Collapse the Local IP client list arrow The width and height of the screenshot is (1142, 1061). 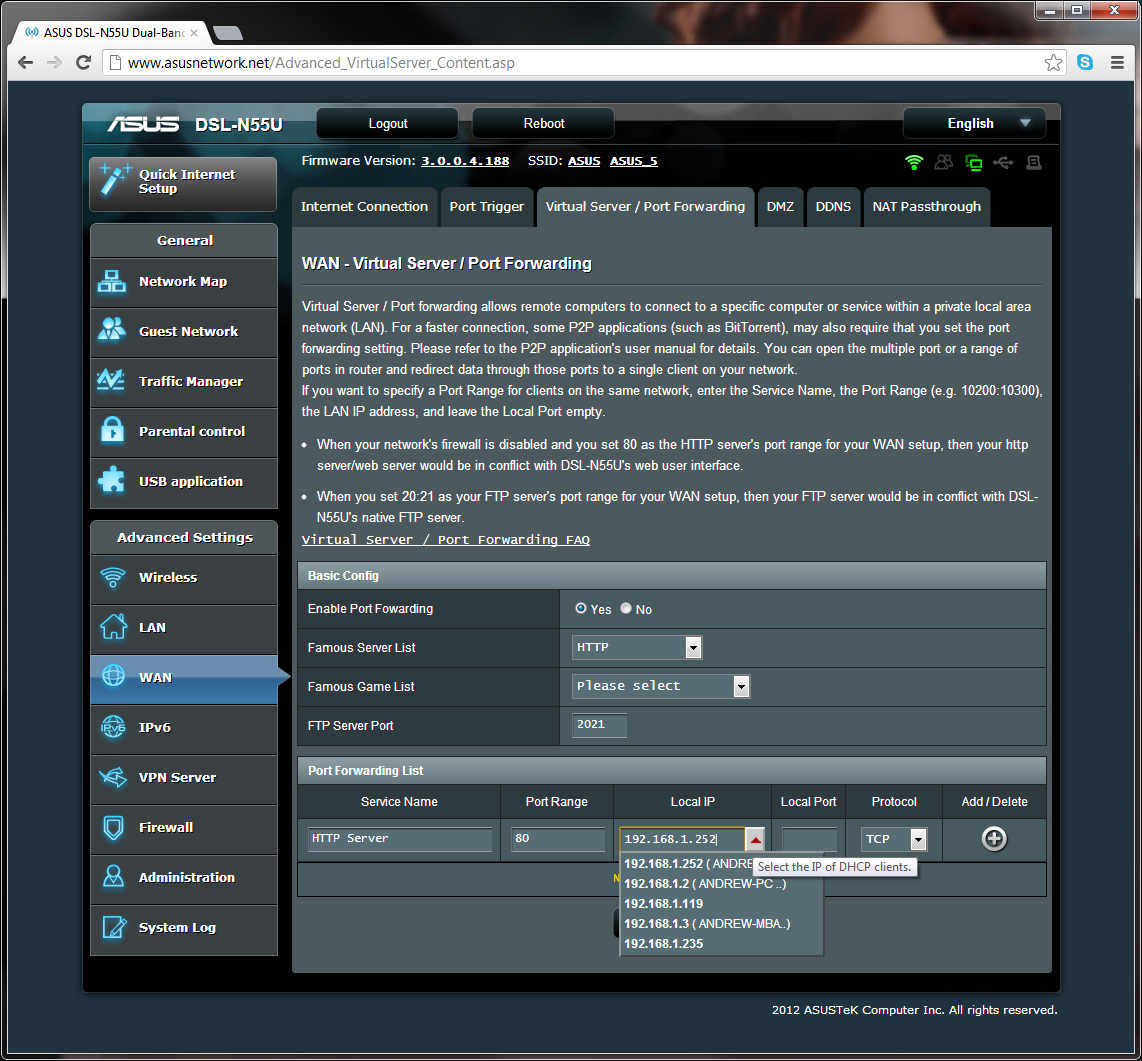(755, 840)
